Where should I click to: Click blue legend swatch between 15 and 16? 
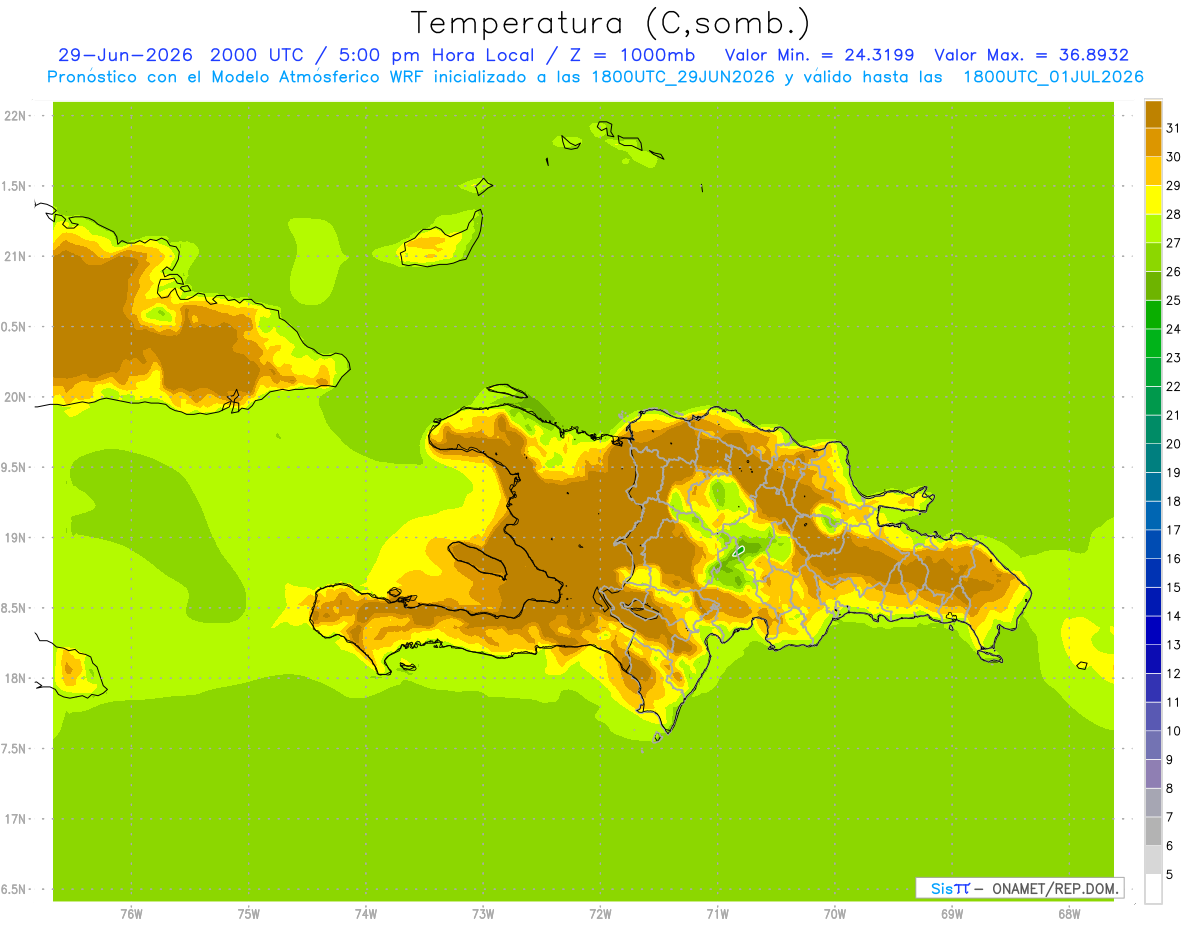(1153, 573)
